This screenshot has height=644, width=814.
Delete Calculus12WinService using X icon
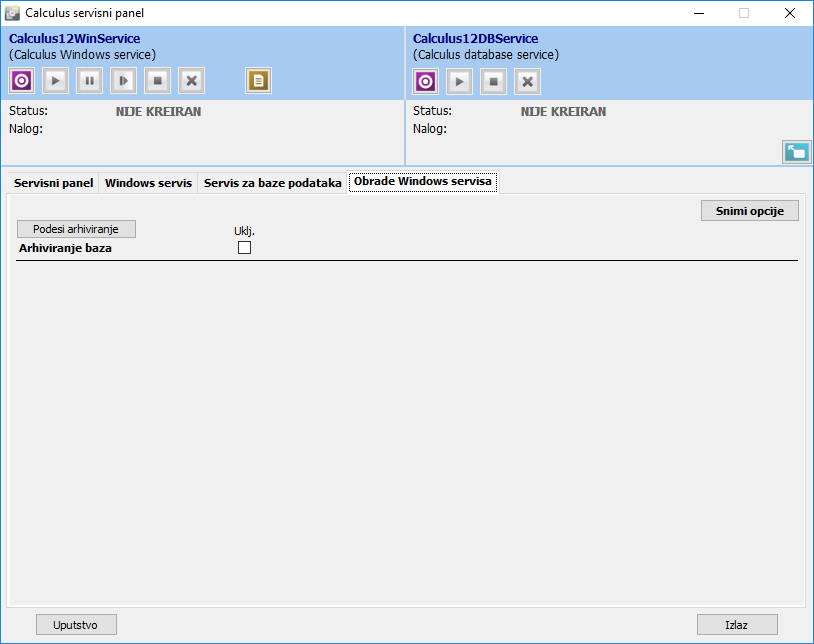(192, 81)
